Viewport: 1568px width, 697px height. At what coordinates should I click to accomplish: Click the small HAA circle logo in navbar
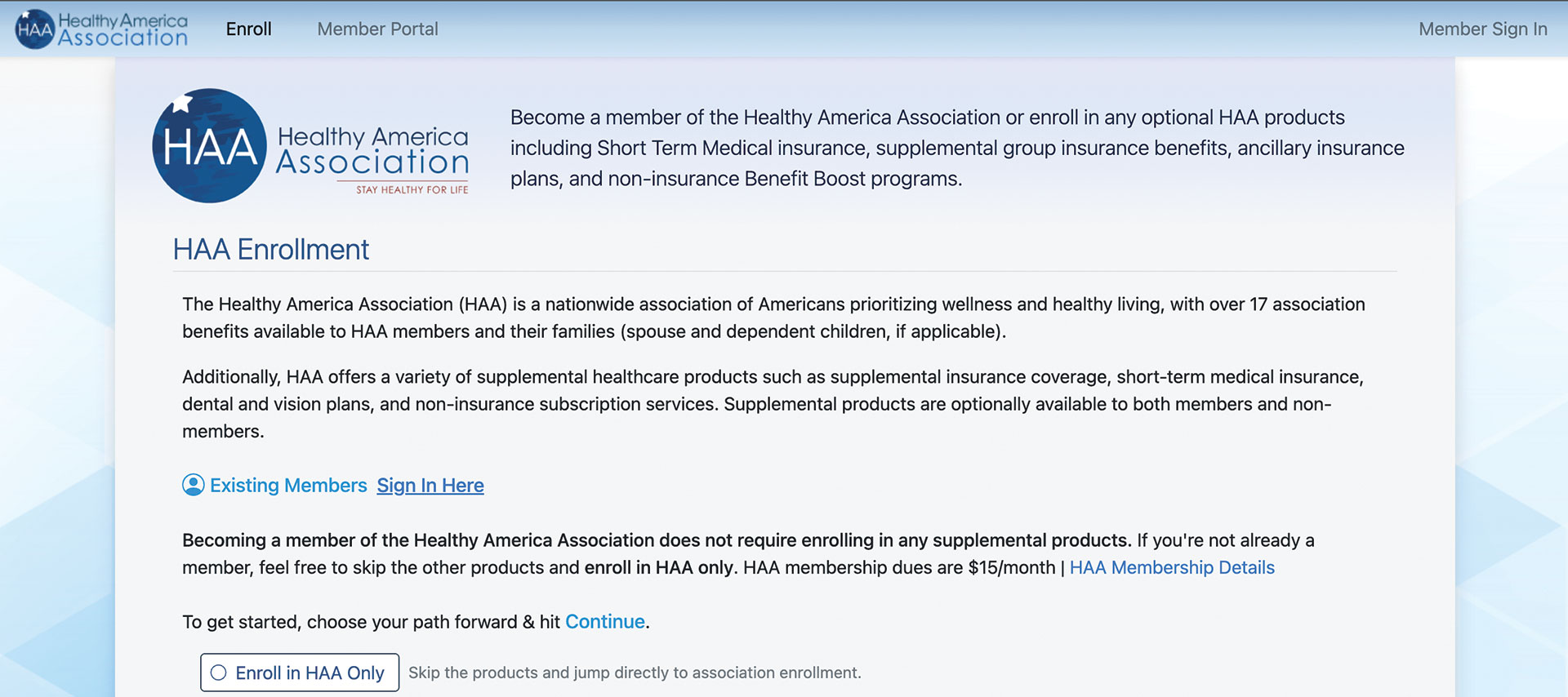tap(34, 29)
